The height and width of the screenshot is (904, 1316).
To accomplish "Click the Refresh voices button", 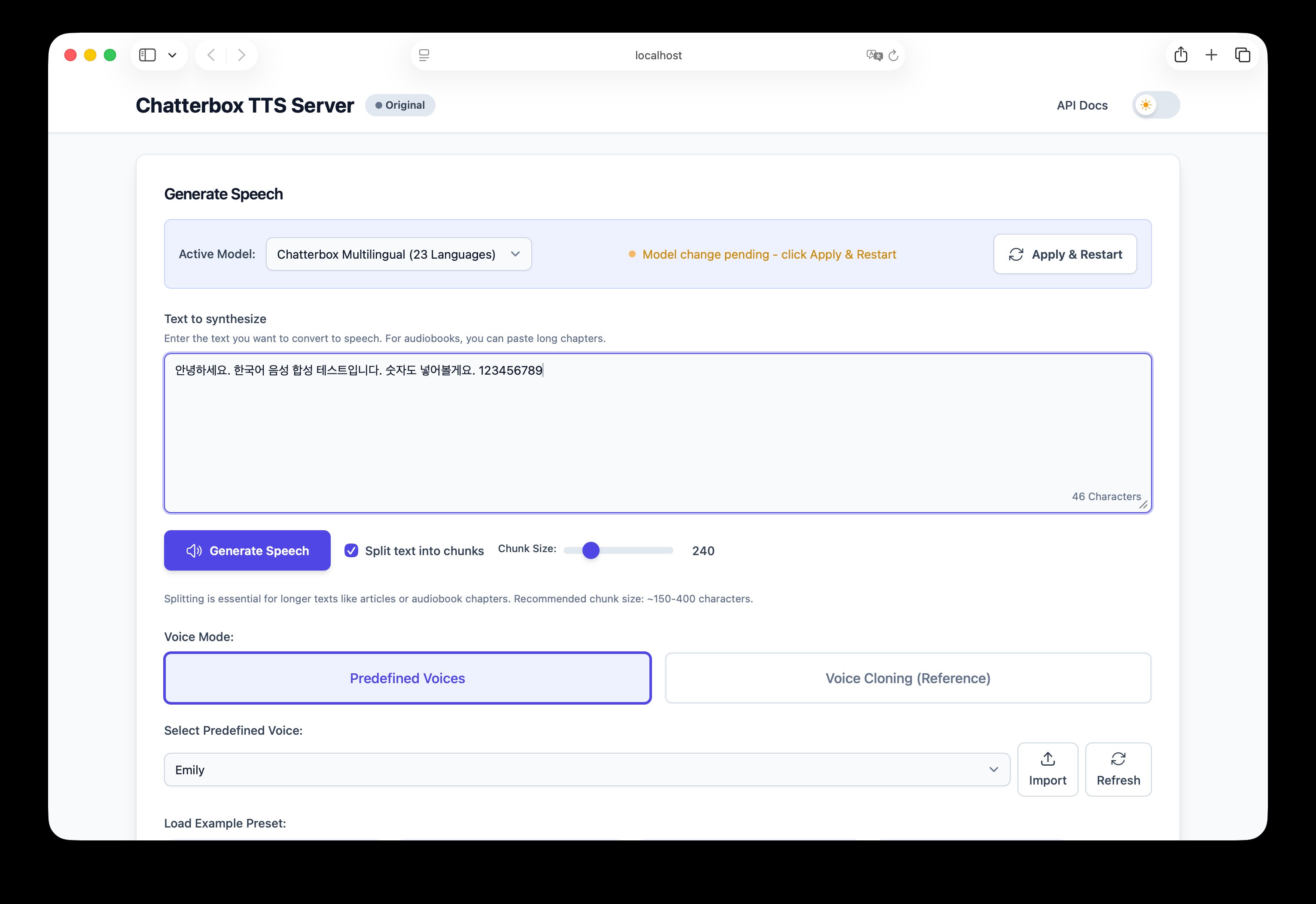I will coord(1118,770).
